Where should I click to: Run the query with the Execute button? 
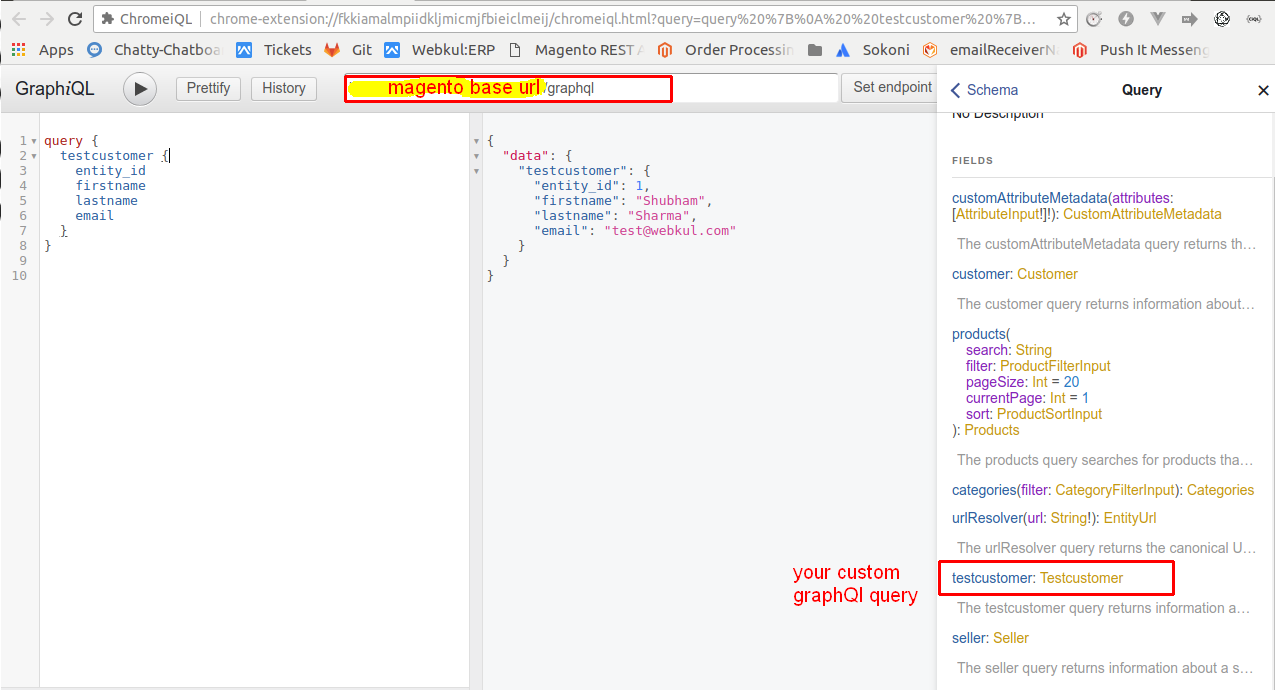click(140, 89)
